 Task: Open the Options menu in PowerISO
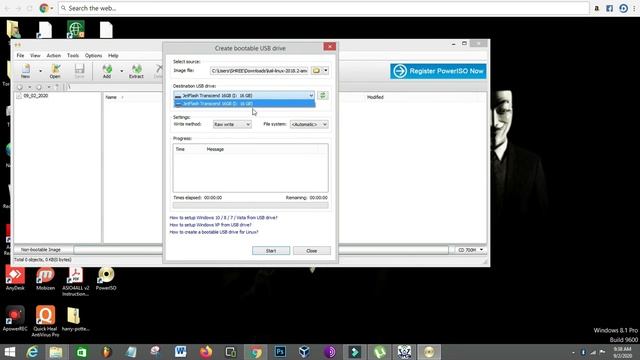[93, 56]
